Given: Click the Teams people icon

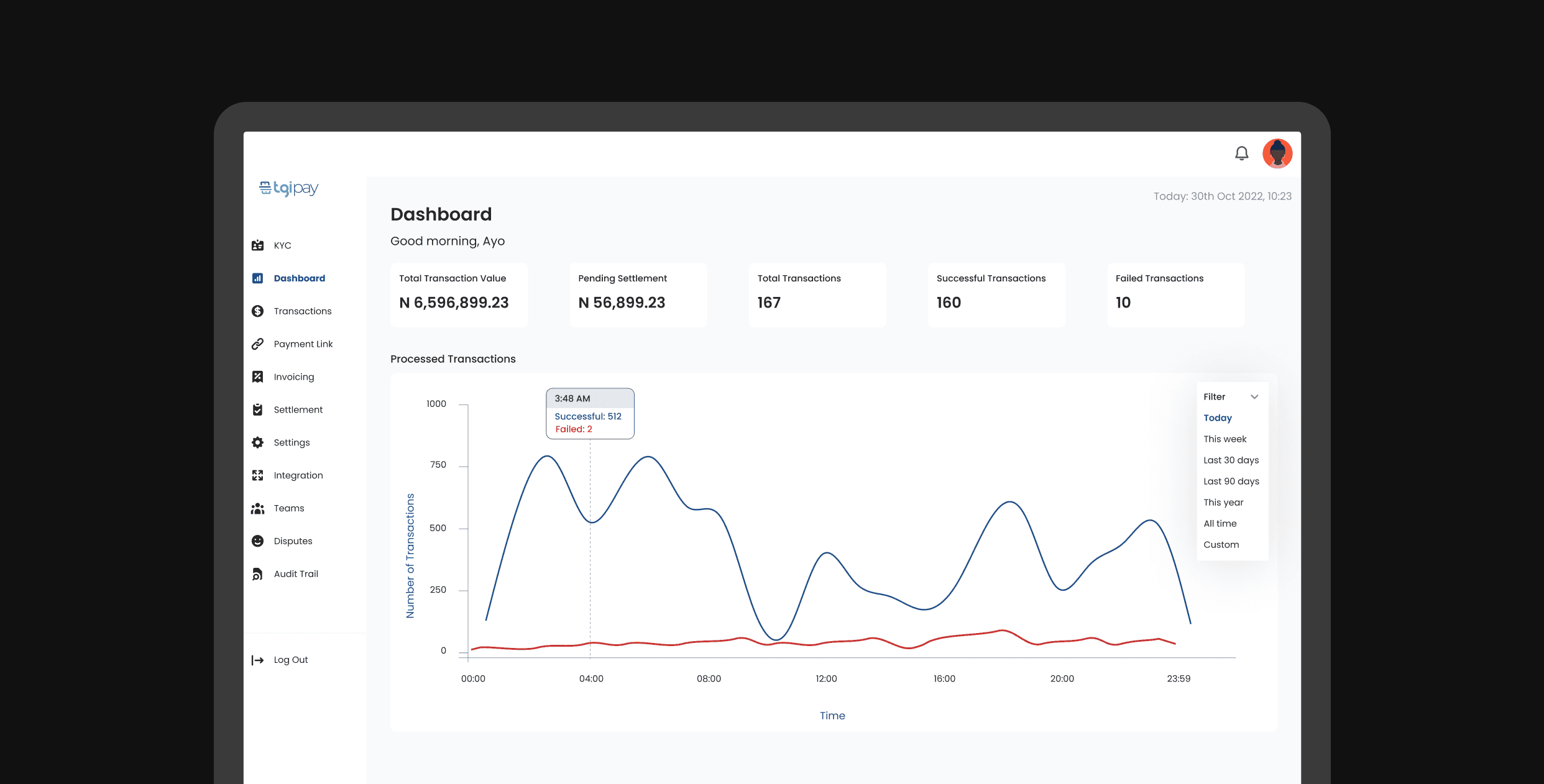Looking at the screenshot, I should pos(257,509).
